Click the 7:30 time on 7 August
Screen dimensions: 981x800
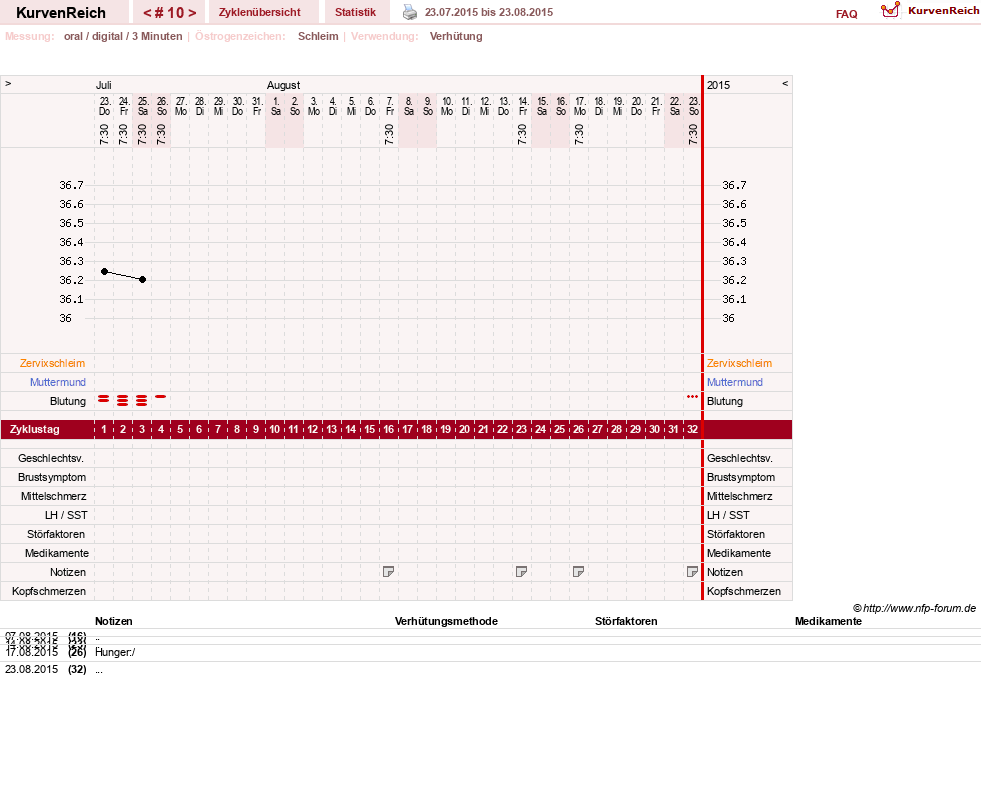coord(389,134)
